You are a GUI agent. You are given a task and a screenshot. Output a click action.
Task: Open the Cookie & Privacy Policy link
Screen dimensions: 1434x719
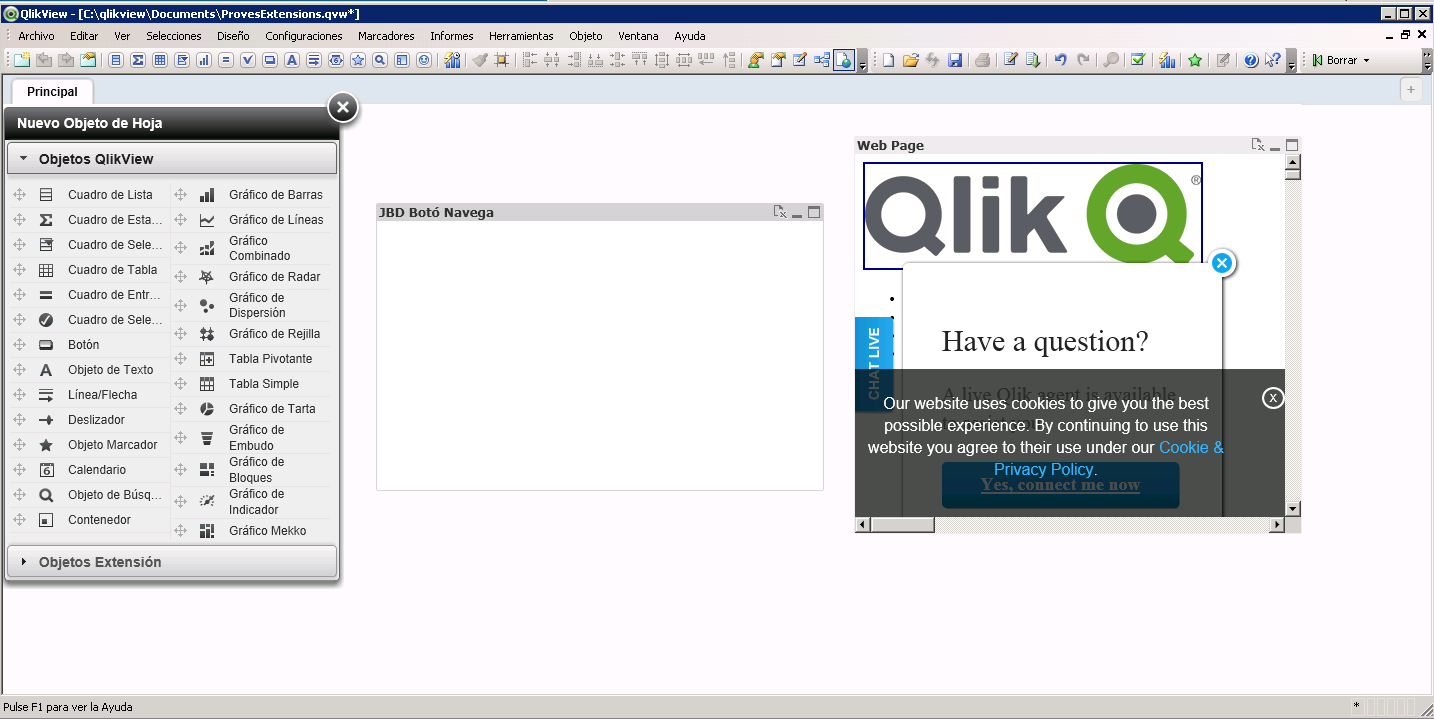pyautogui.click(x=1109, y=458)
